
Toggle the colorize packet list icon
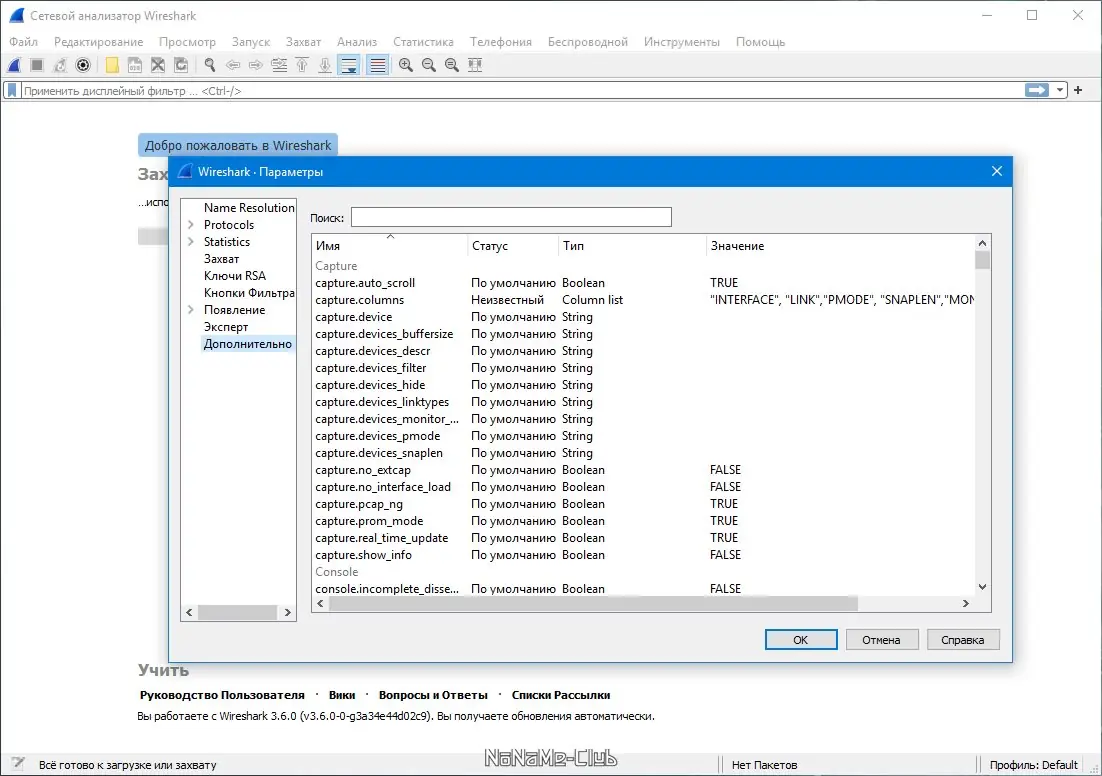378,65
